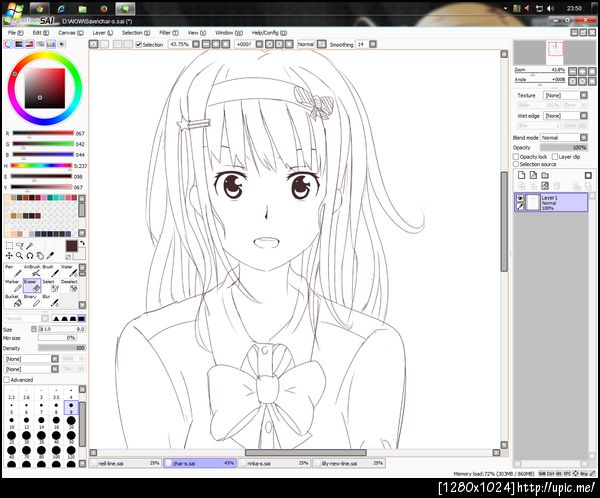Open the Layer menu
This screenshot has height=498, width=600.
click(103, 33)
